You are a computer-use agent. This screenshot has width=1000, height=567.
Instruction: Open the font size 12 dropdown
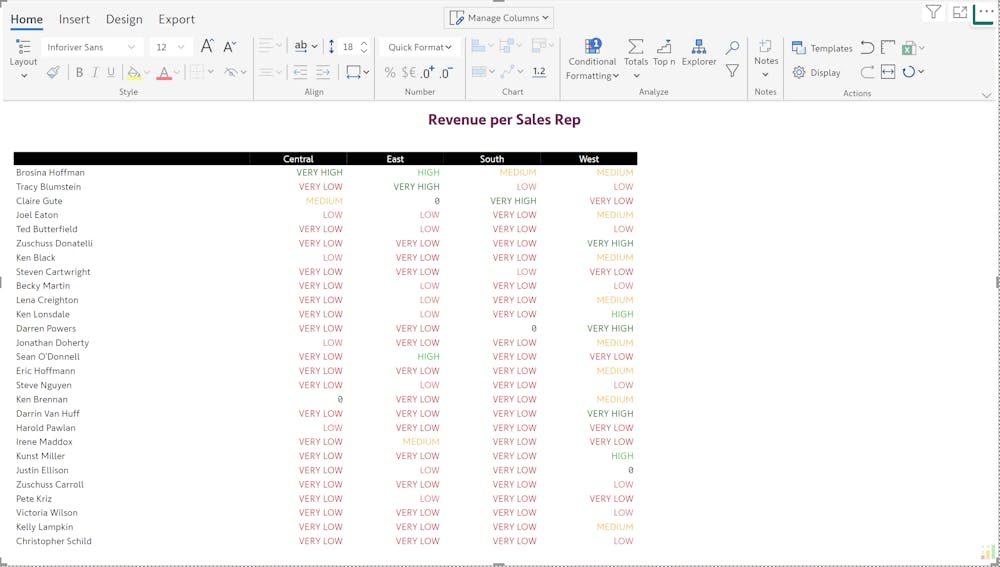click(x=170, y=47)
